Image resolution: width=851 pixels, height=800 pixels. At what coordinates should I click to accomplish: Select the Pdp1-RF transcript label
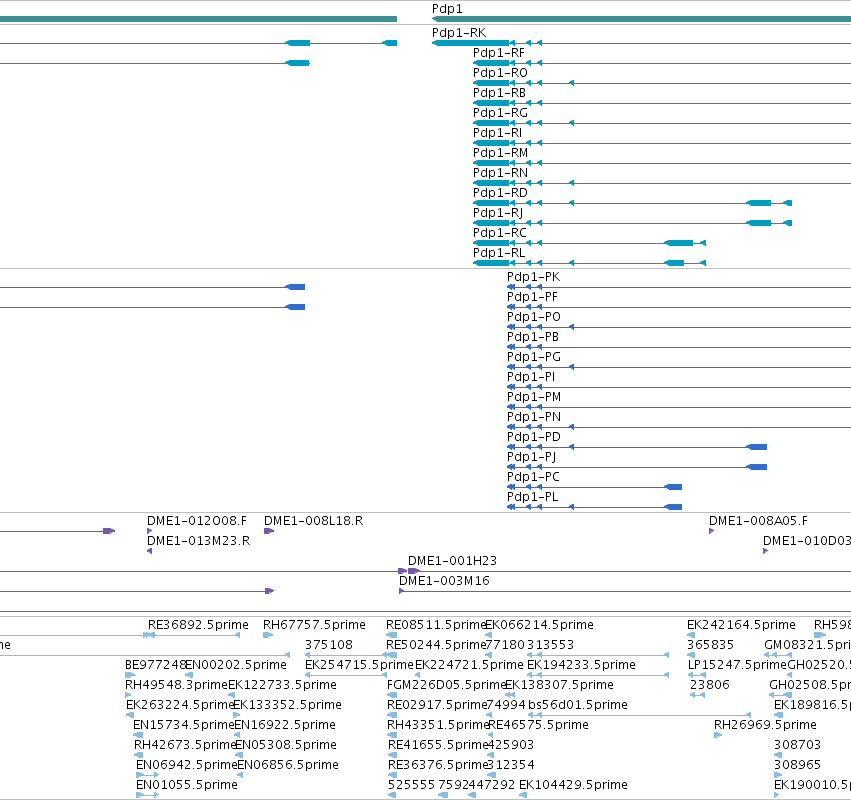click(499, 53)
